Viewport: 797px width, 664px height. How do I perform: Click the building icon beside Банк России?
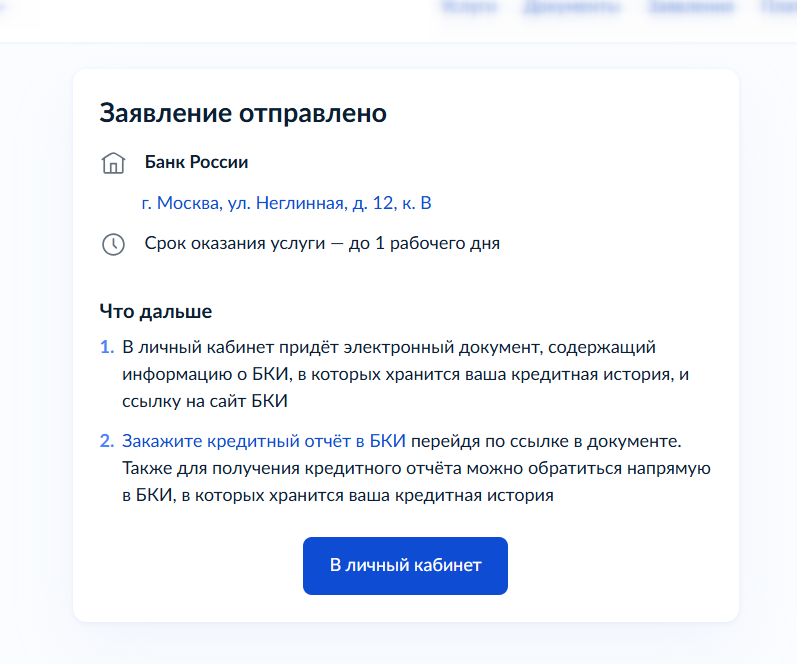(x=113, y=163)
